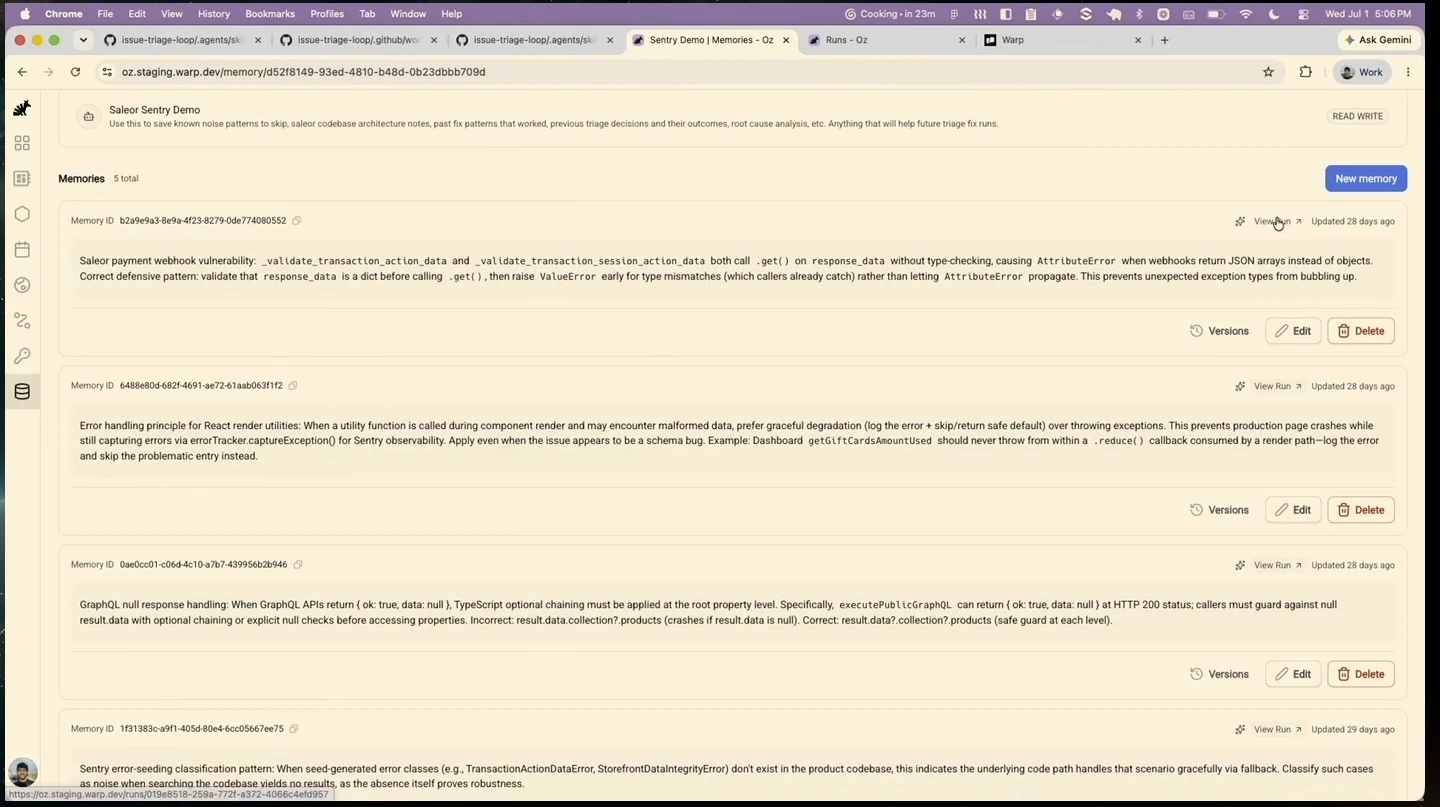The height and width of the screenshot is (807, 1440).
Task: Copy memory ID starting with b2a9e9a3
Action: (297, 221)
